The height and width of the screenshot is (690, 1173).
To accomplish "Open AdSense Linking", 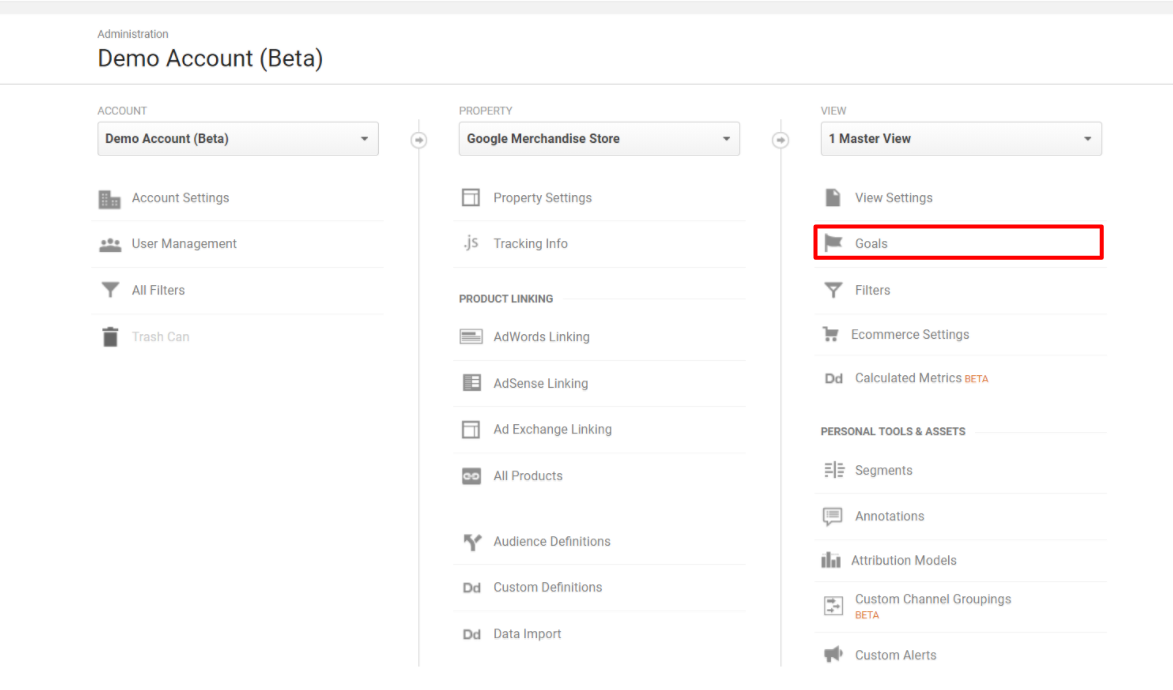I will (541, 383).
